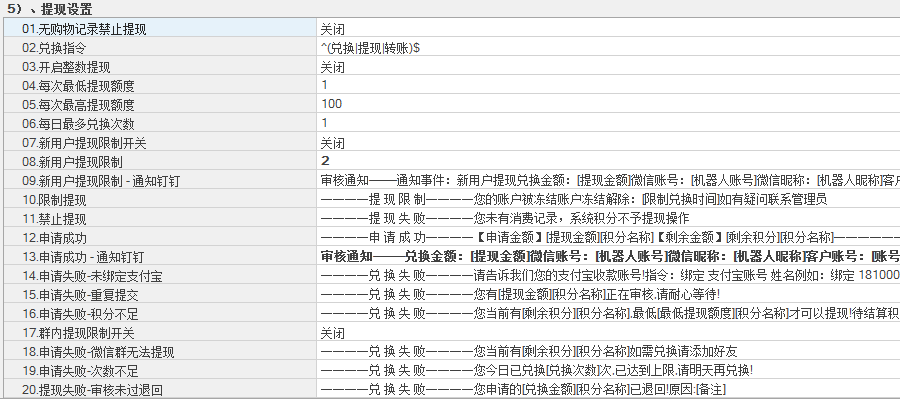Viewport: 900px width, 399px height.
Task: Click '13.申请成功 - 通知钉钉' label
Action: [83, 257]
